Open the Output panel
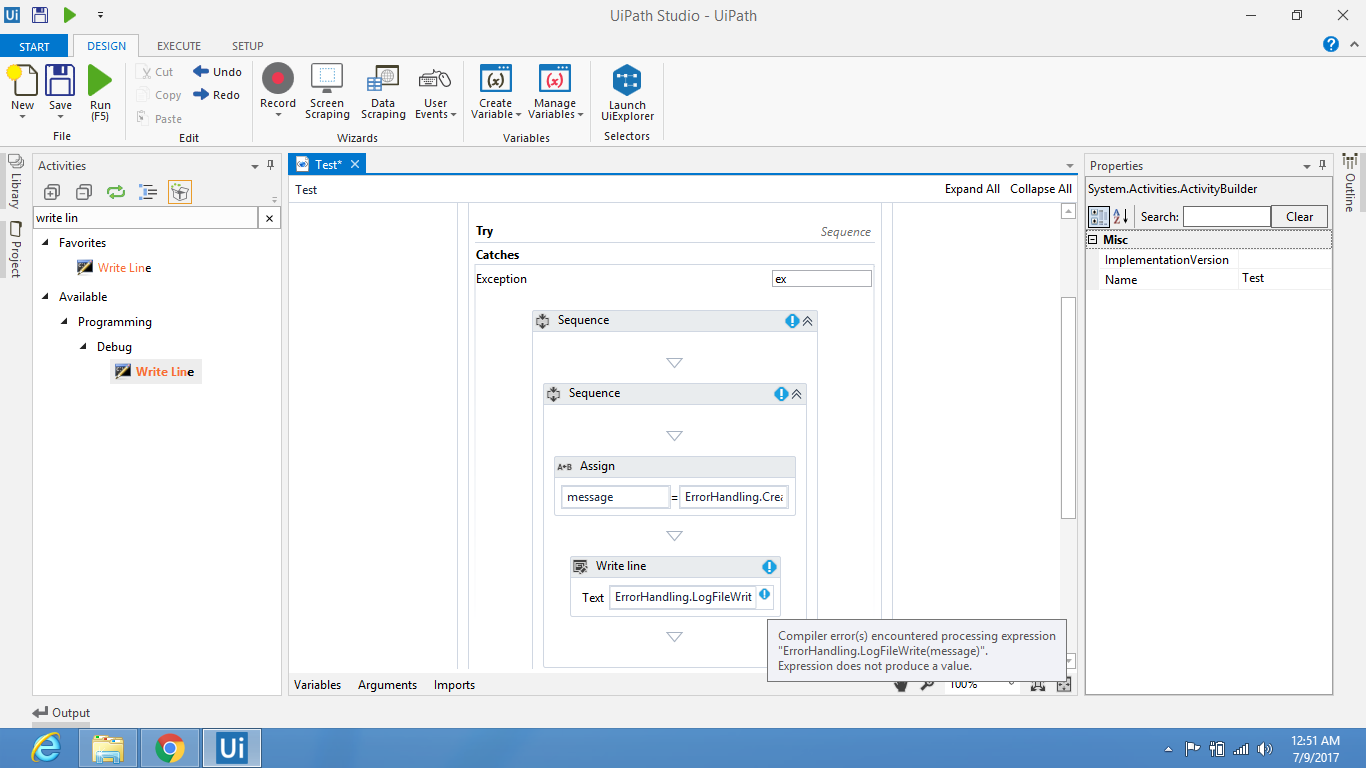The height and width of the screenshot is (768, 1366). click(61, 713)
